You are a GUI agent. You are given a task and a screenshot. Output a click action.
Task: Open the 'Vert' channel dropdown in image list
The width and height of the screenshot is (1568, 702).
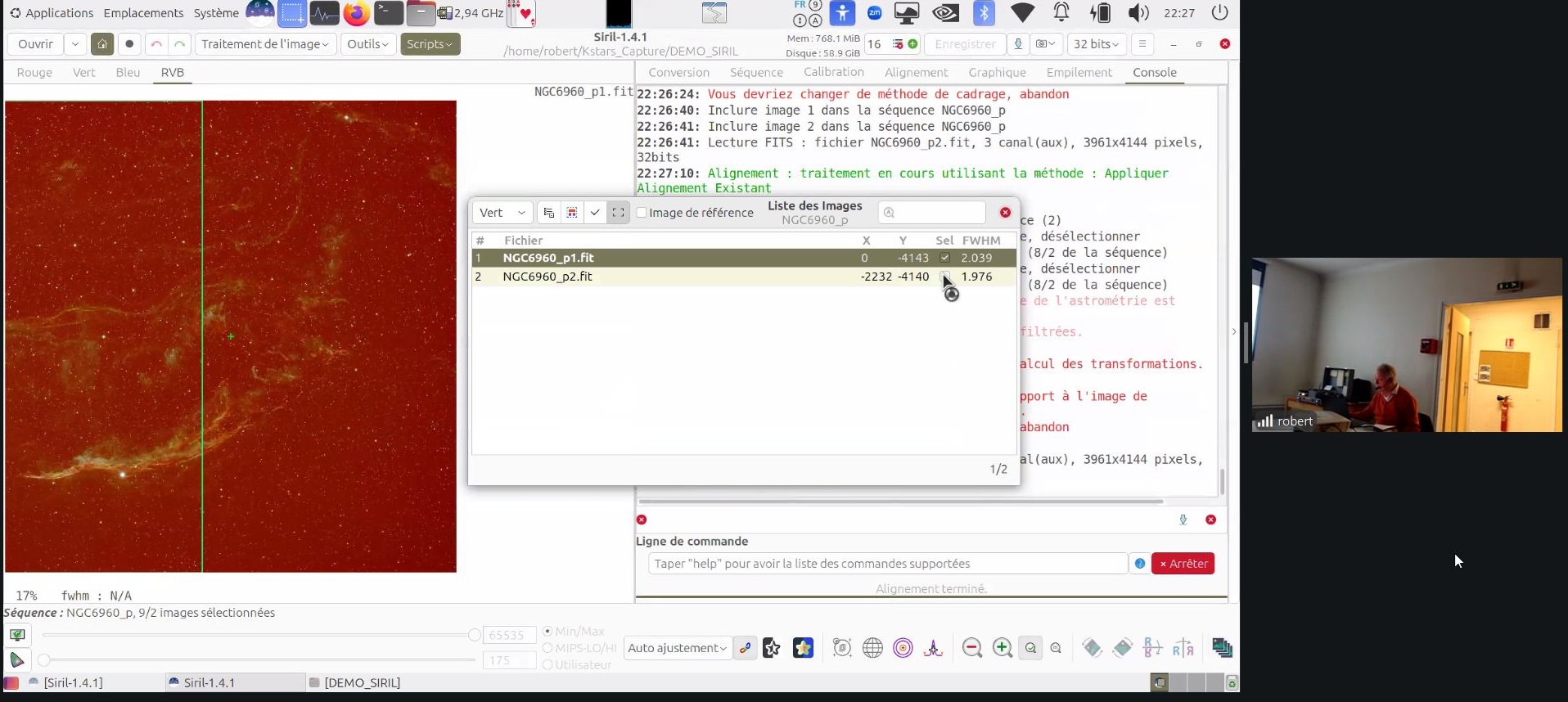(502, 213)
